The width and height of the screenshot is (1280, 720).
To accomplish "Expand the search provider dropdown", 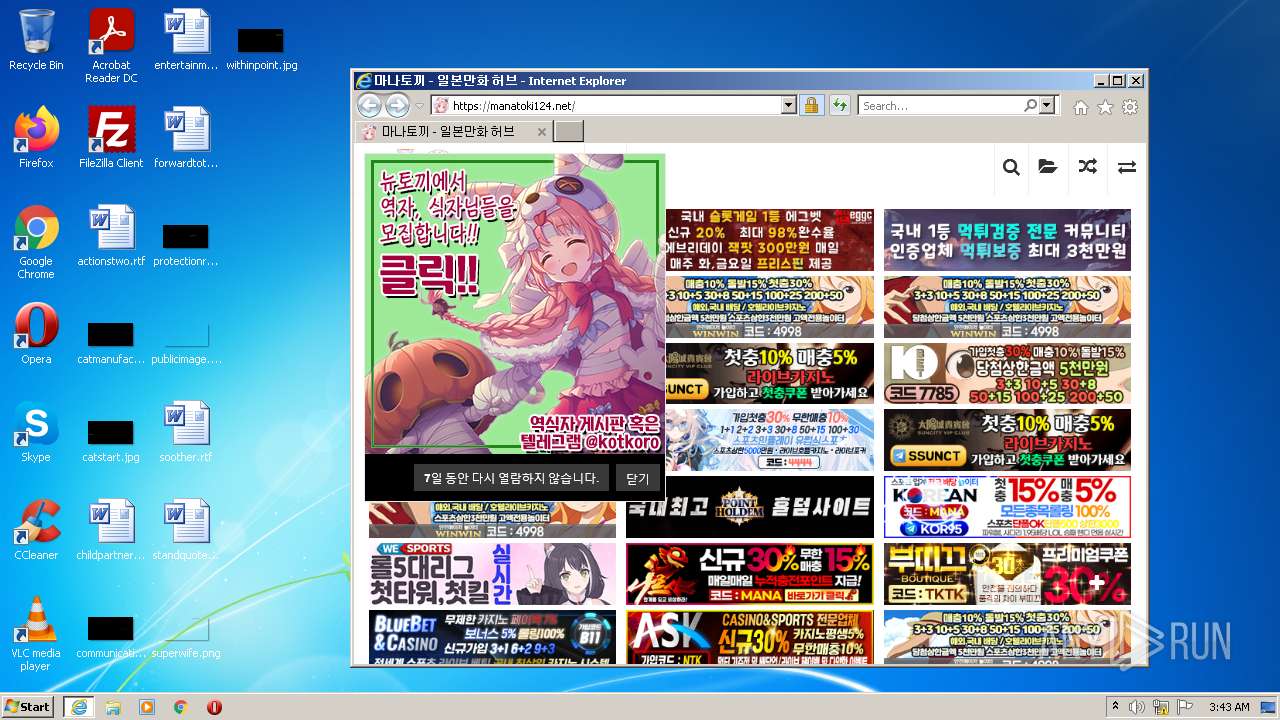I will coord(1047,105).
